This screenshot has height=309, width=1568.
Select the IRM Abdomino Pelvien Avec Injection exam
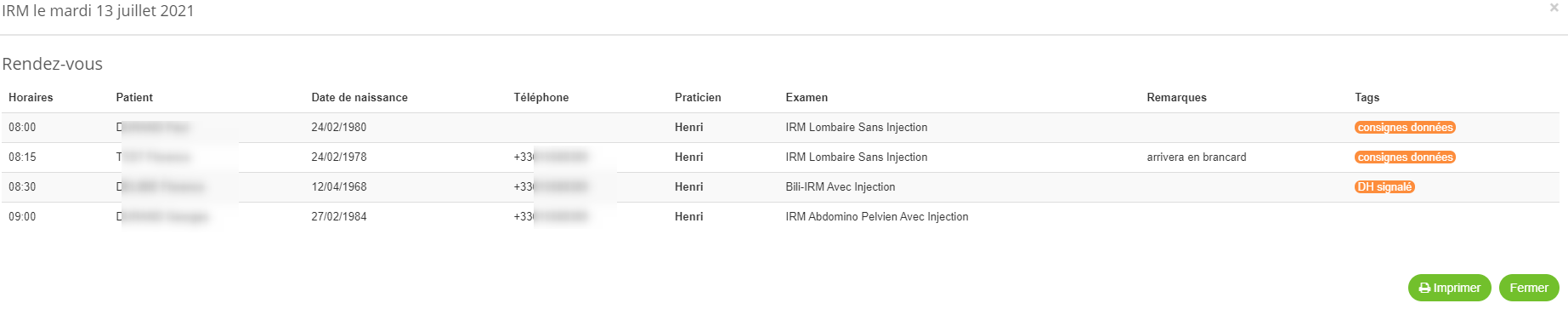tap(877, 217)
